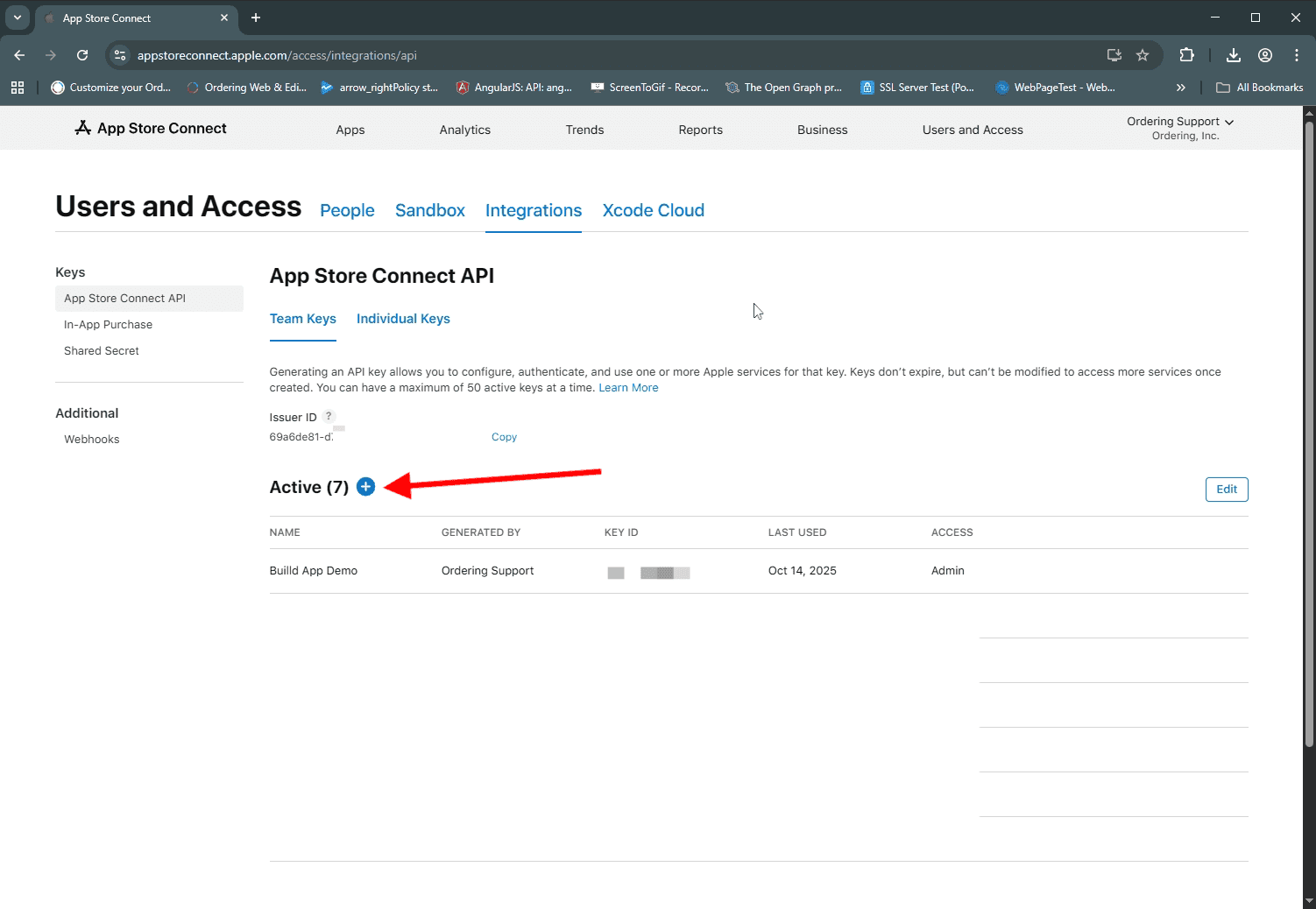Screen dimensions: 1316x909
Task: Open ScreenToGif - Recor... bookmark
Action: point(650,88)
